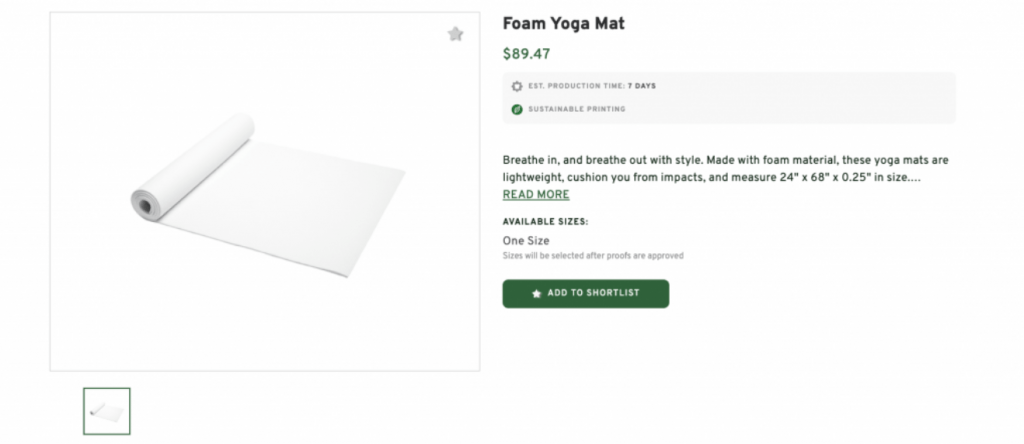Expand description with READ MORE link
The height and width of the screenshot is (444, 1024).
(x=536, y=195)
